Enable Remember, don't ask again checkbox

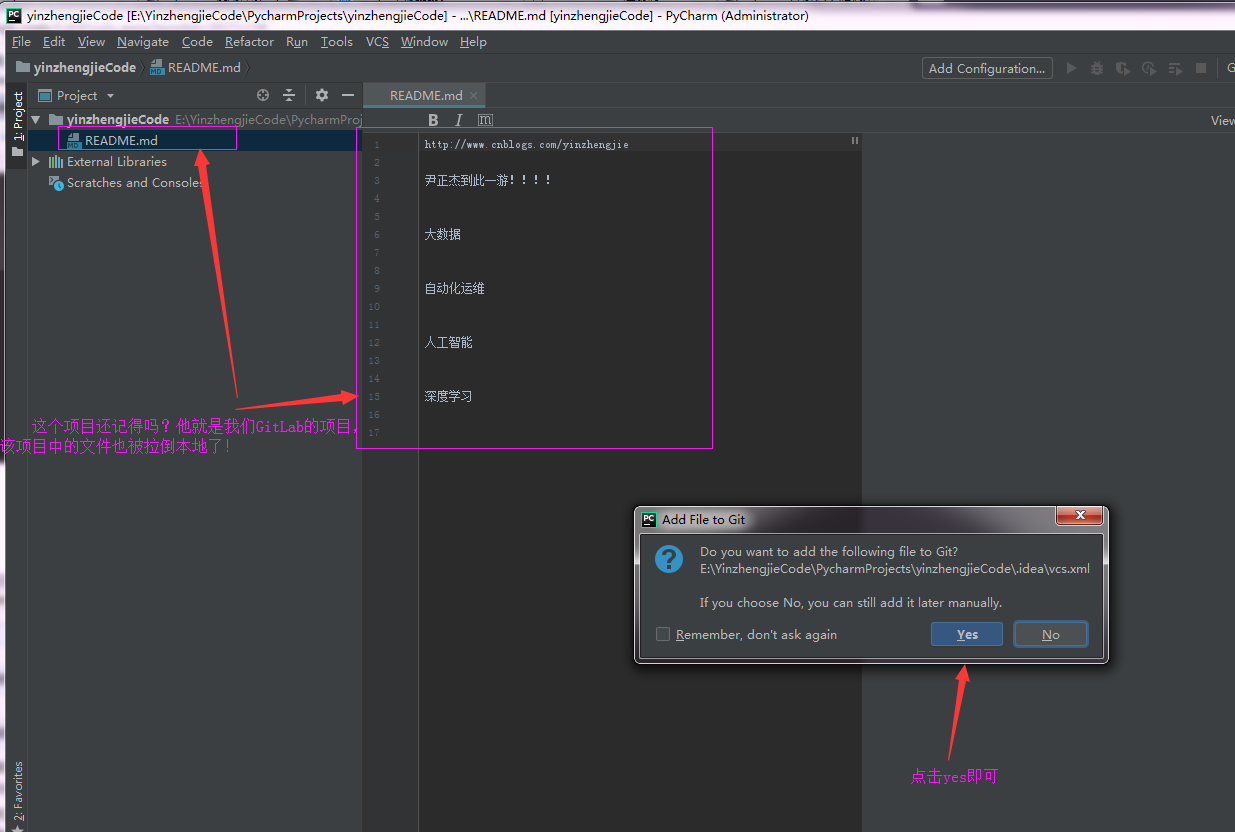point(663,634)
